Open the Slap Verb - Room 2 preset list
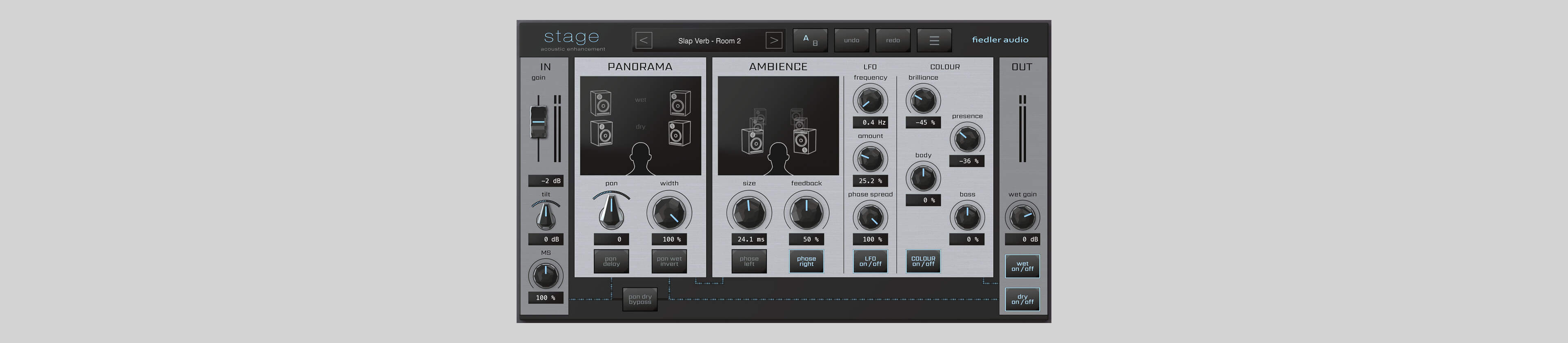Viewport: 1568px width, 343px height. coord(709,41)
